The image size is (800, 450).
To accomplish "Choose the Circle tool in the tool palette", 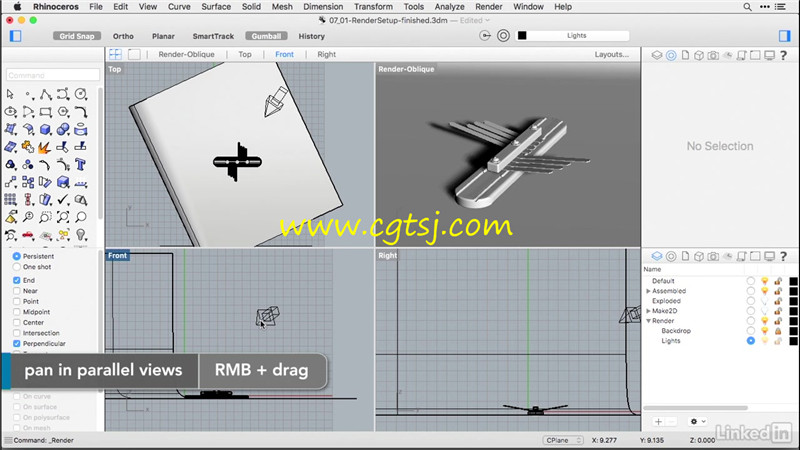I will click(x=81, y=94).
